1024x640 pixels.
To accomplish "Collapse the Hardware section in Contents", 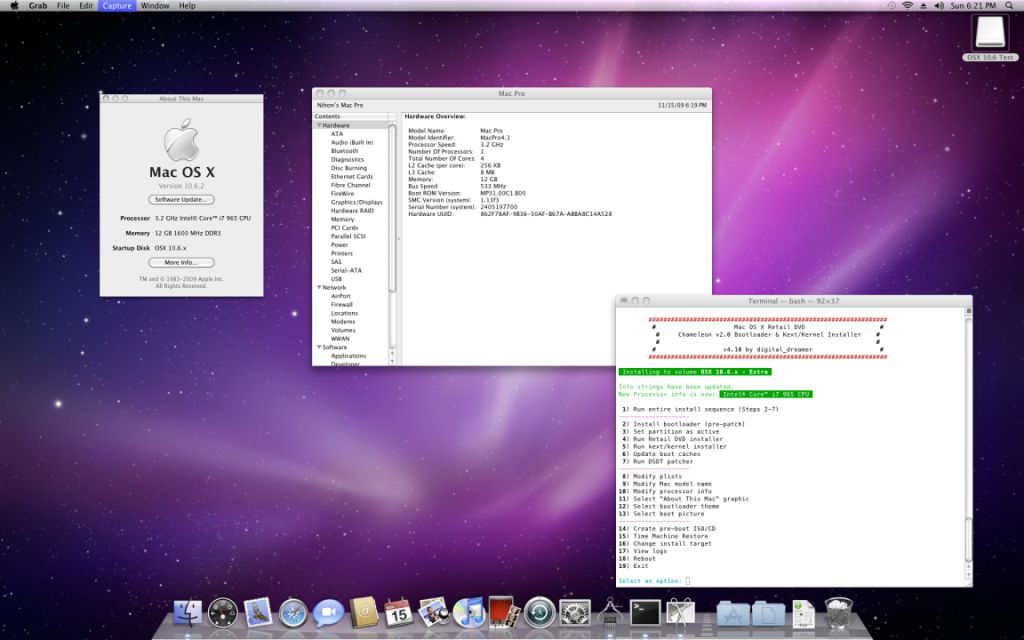I will coord(319,125).
